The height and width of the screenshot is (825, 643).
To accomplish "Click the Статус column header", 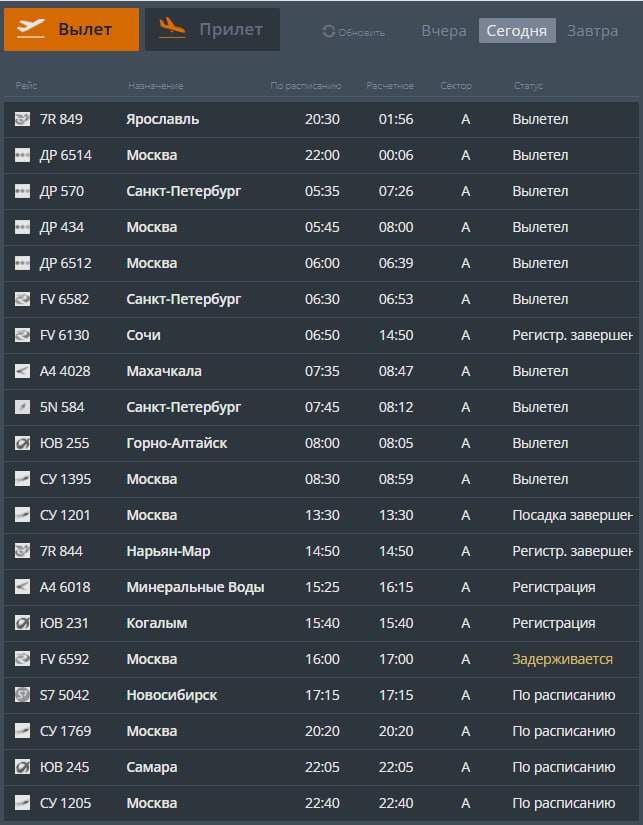I will click(527, 86).
